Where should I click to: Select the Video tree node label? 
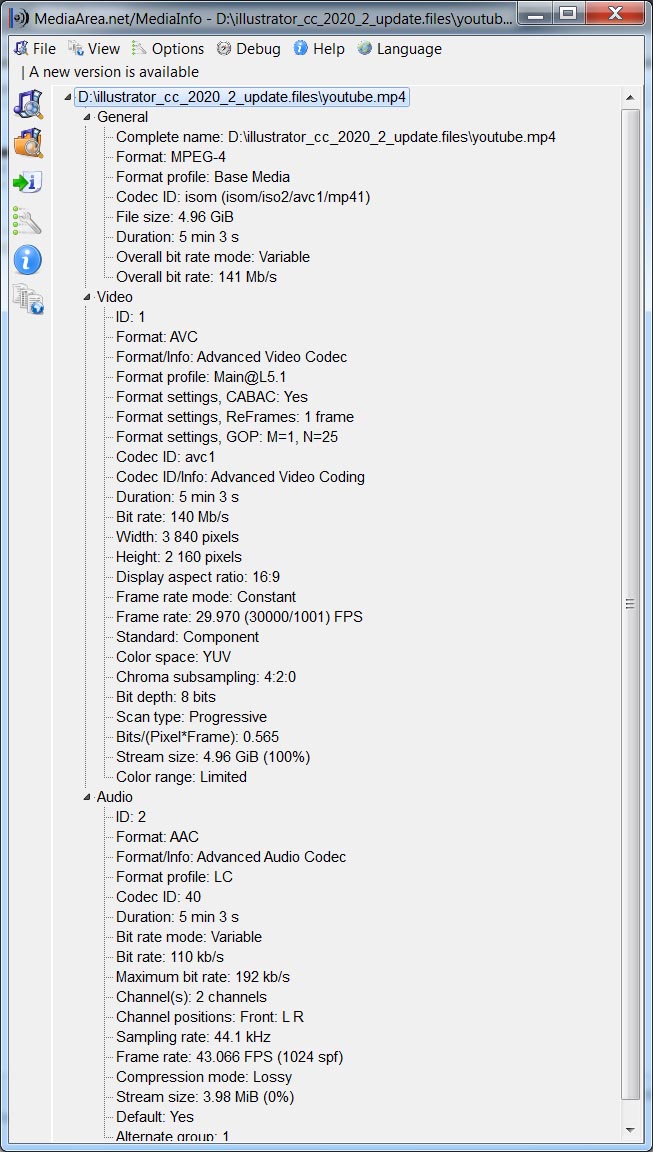tap(115, 297)
